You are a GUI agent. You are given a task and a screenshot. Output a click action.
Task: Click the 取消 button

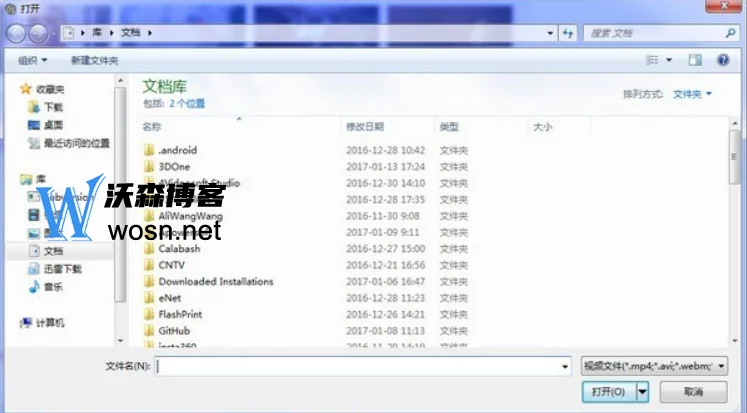click(x=693, y=392)
